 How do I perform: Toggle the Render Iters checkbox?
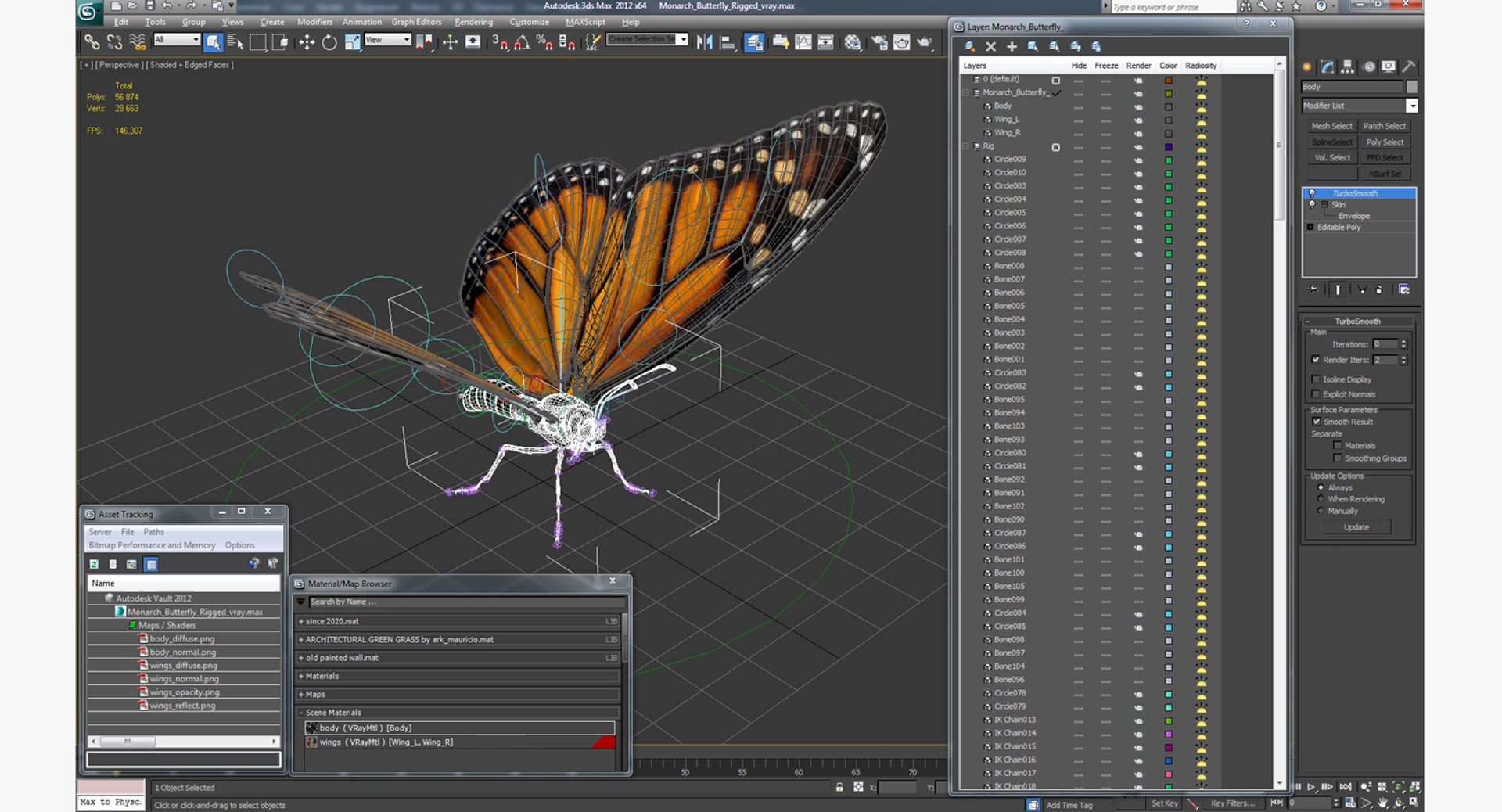tap(1316, 360)
